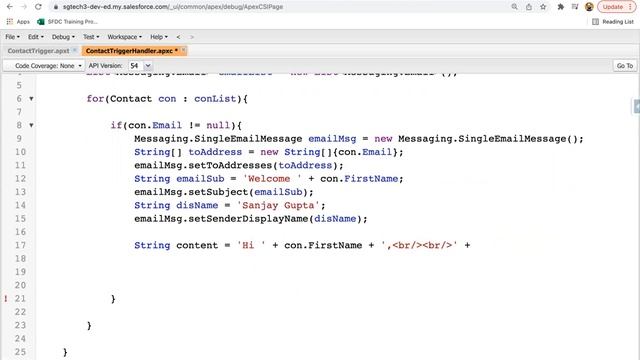Click line number 12 in gutter
Image resolution: width=640 pixels, height=360 pixels.
[20, 179]
